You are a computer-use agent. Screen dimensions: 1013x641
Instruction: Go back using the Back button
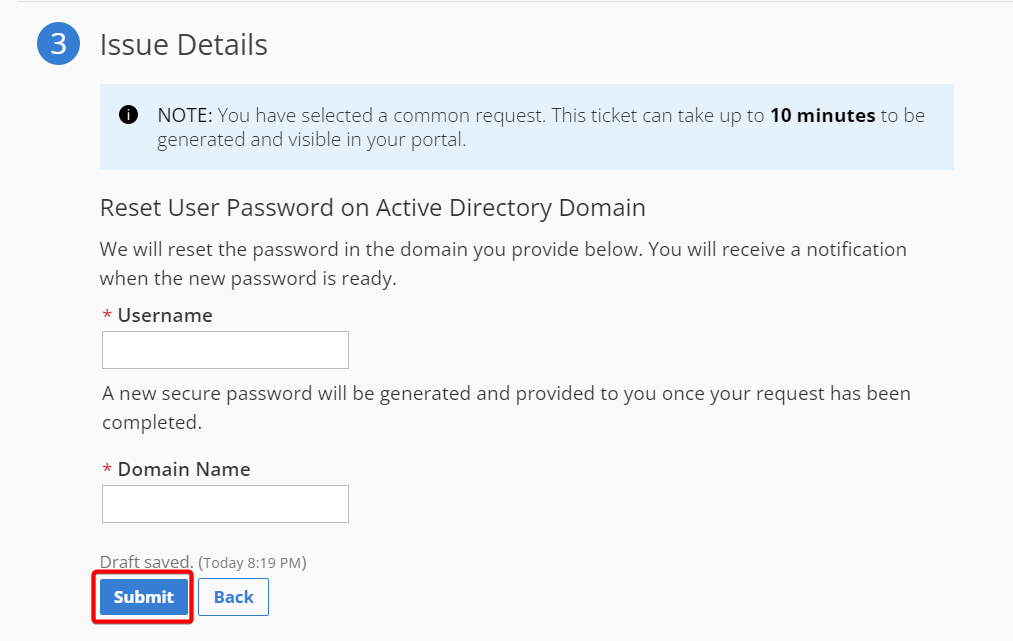[233, 597]
